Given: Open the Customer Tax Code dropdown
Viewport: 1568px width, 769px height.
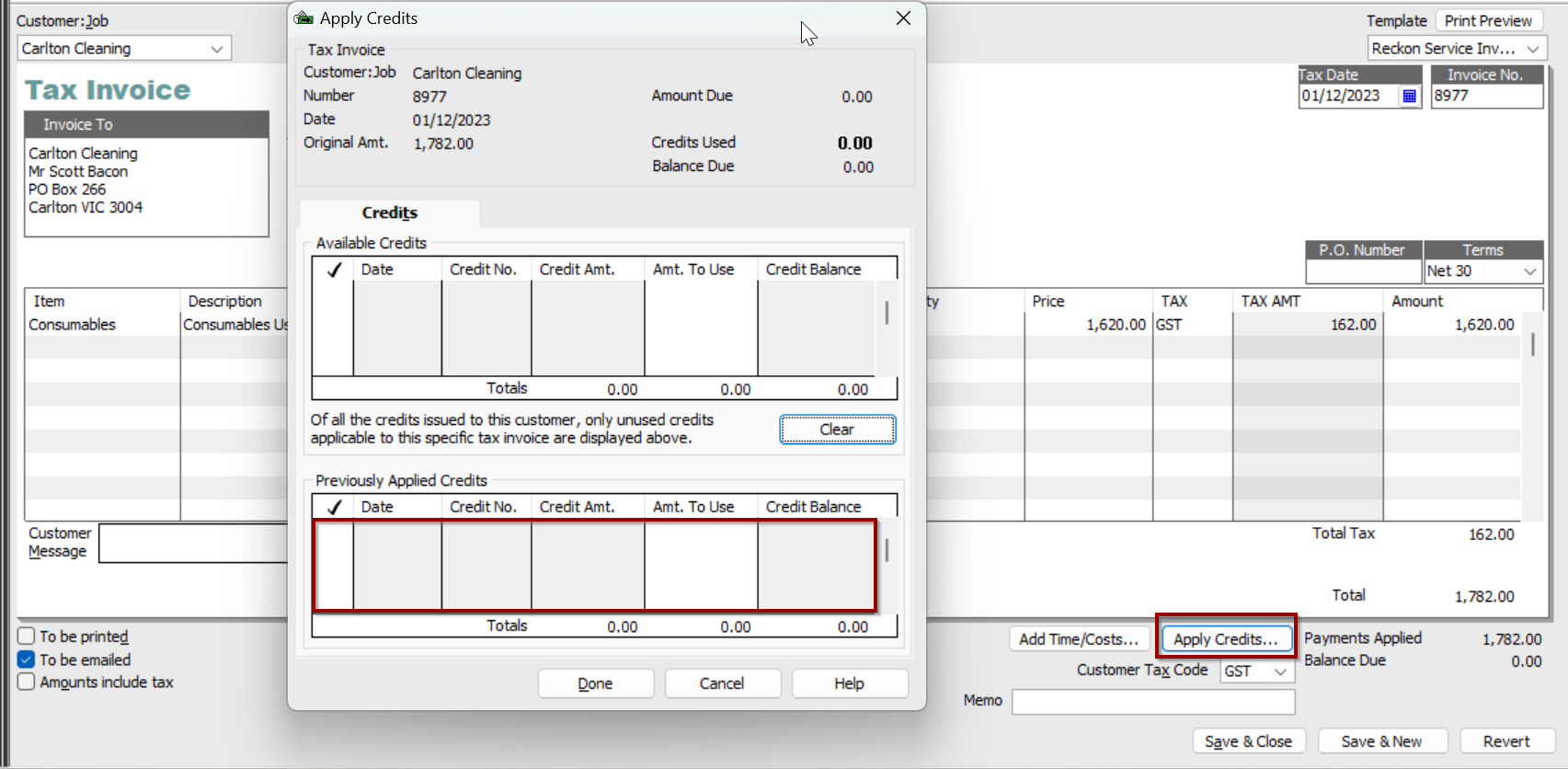Looking at the screenshot, I should [1280, 671].
